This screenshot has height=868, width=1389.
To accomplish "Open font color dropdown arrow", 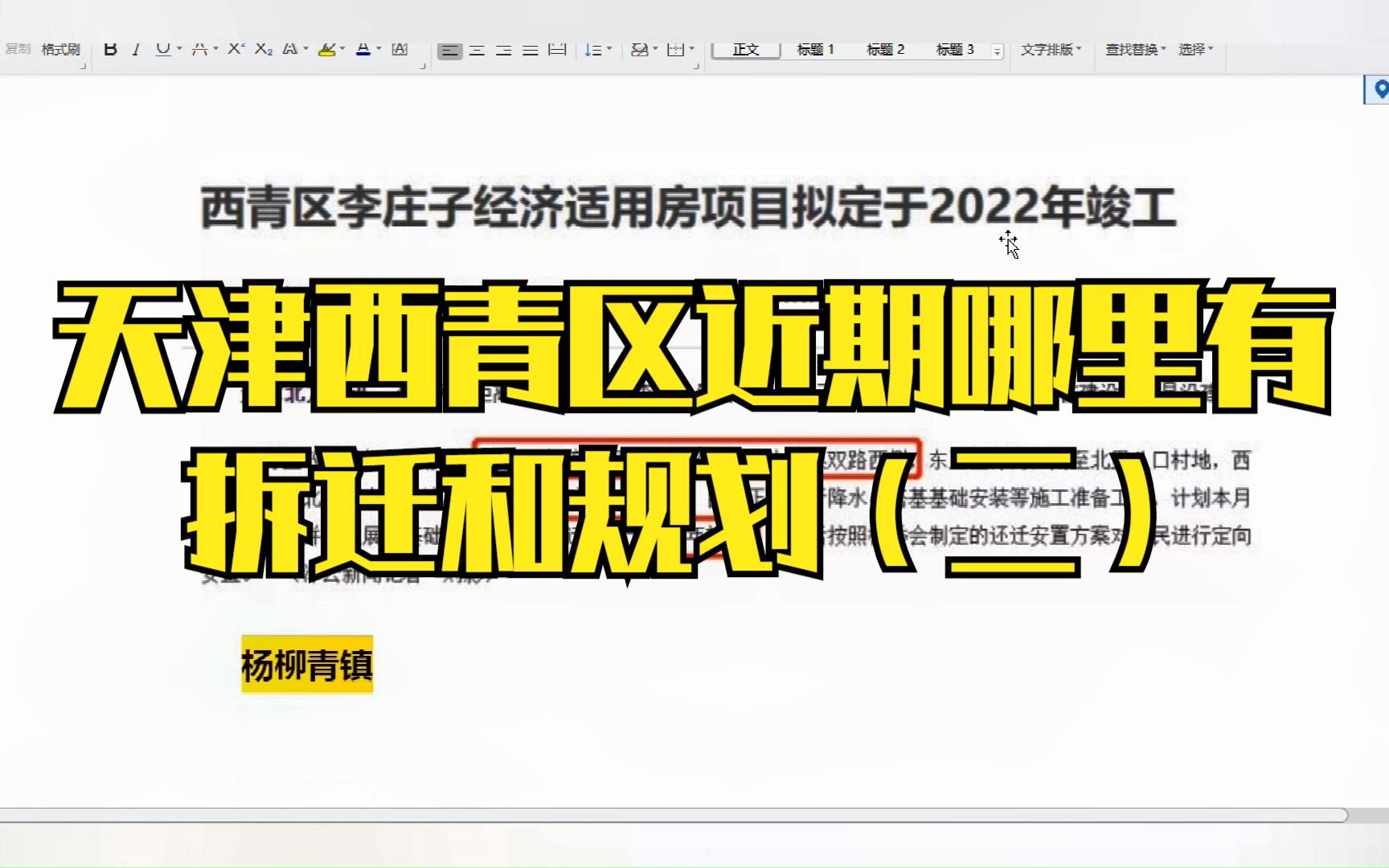I will pyautogui.click(x=379, y=50).
